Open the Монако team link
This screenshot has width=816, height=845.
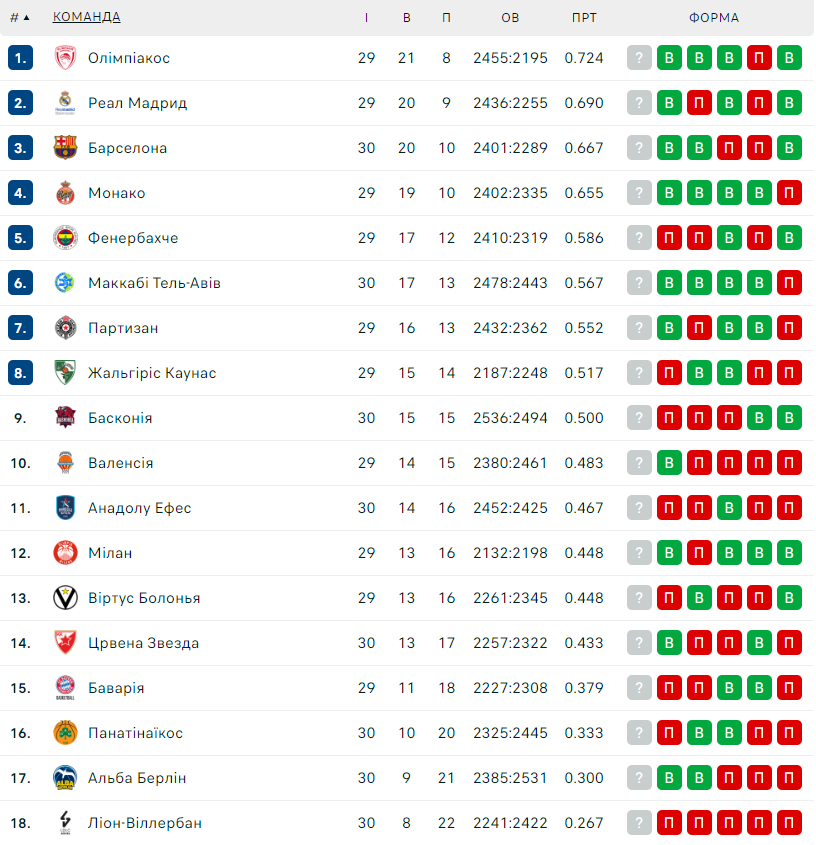(117, 193)
